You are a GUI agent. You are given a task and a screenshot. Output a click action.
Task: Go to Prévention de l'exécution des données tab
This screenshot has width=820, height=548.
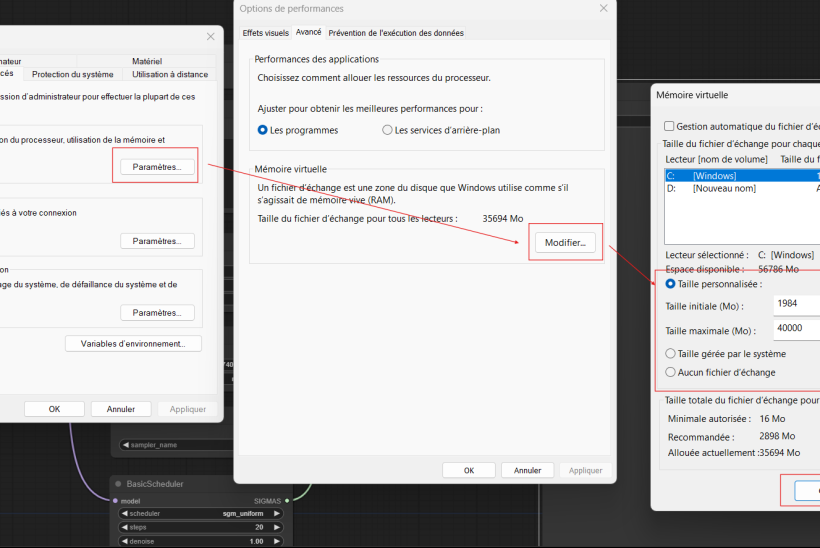coord(395,33)
